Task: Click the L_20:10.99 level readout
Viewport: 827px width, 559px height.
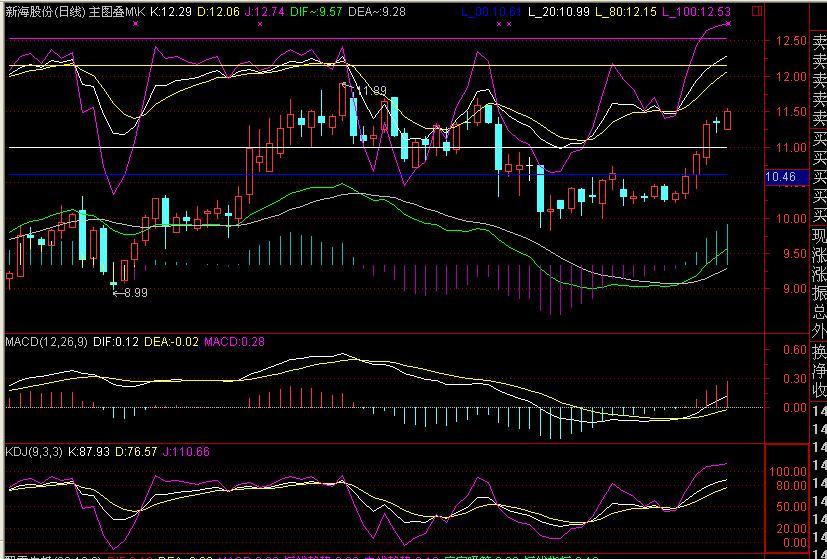Action: [x=558, y=11]
